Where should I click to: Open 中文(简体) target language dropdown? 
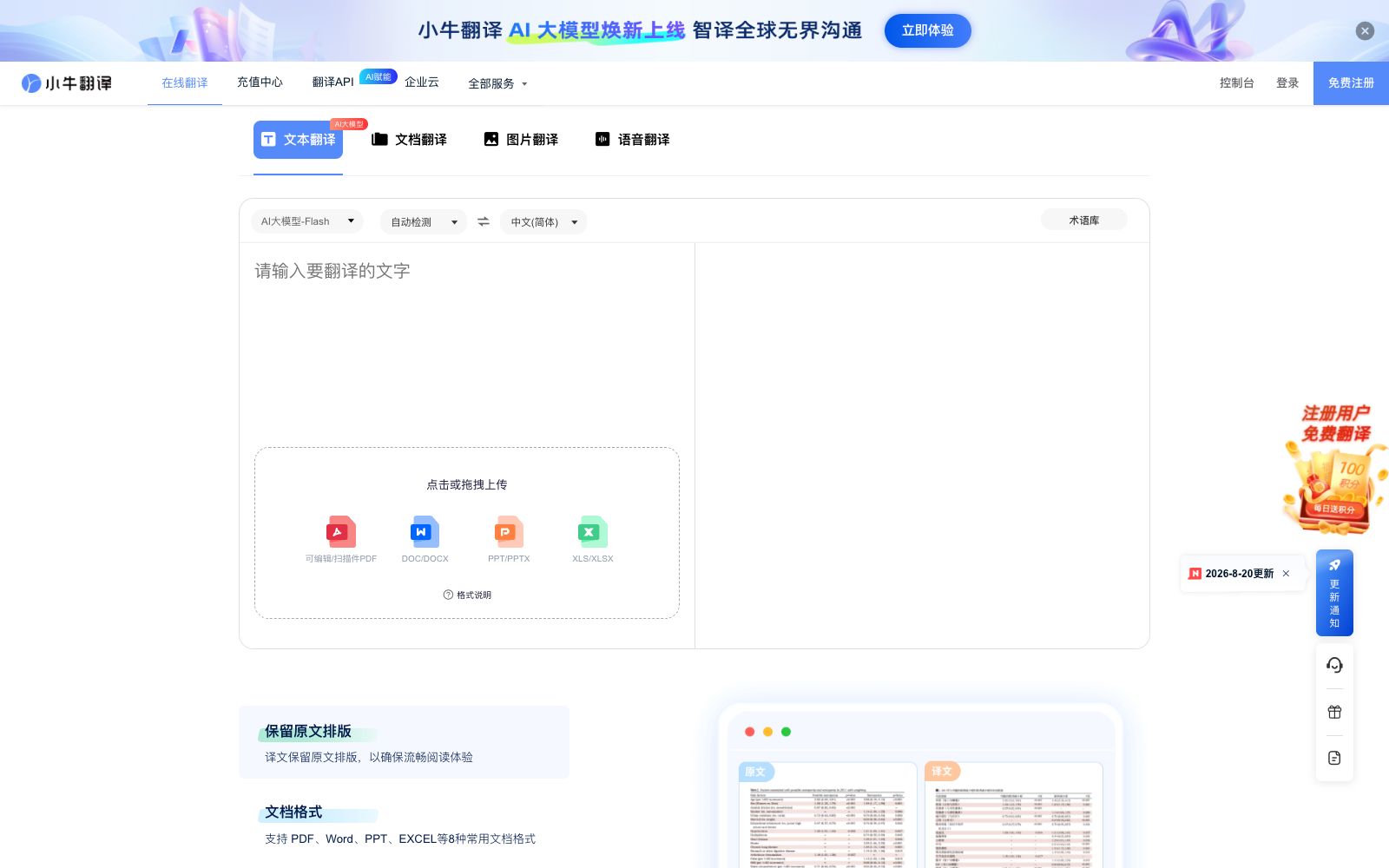tap(543, 222)
